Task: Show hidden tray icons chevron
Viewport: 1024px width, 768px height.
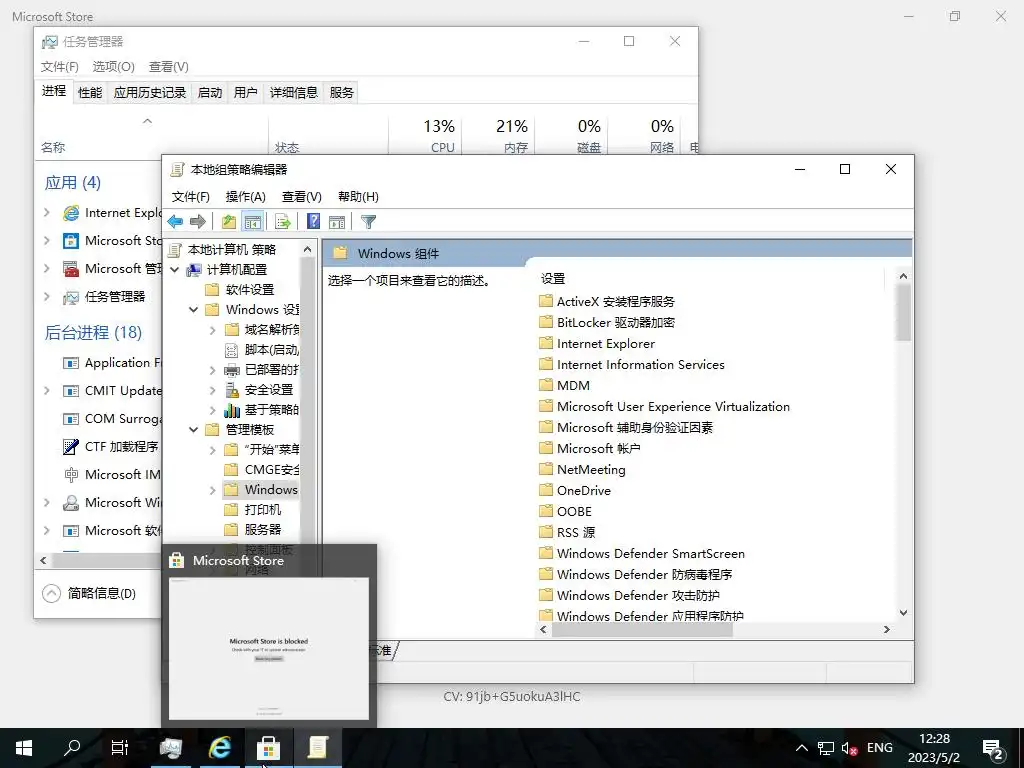Action: pos(802,748)
